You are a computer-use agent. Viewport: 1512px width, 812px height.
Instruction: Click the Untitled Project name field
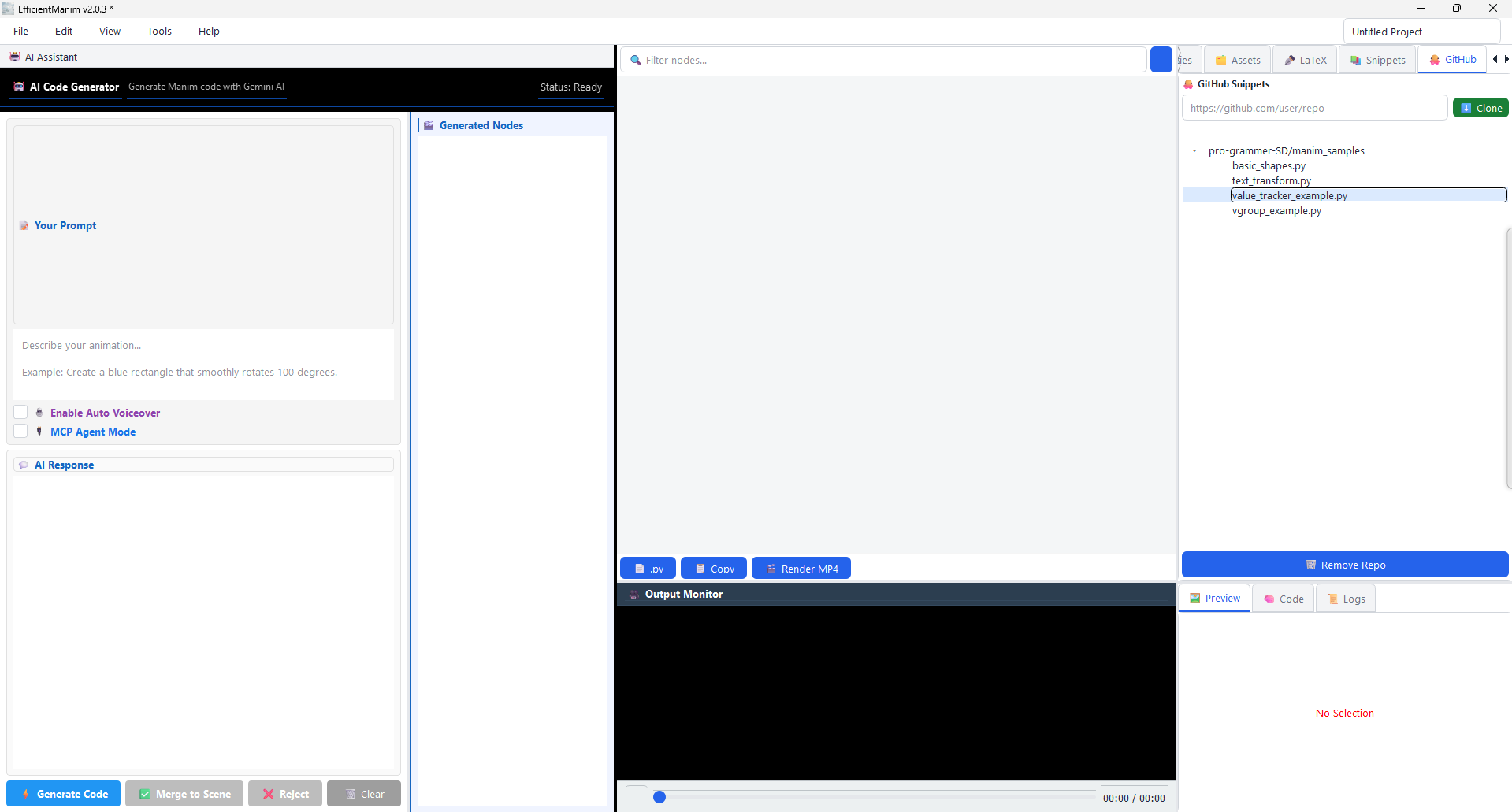[1421, 32]
